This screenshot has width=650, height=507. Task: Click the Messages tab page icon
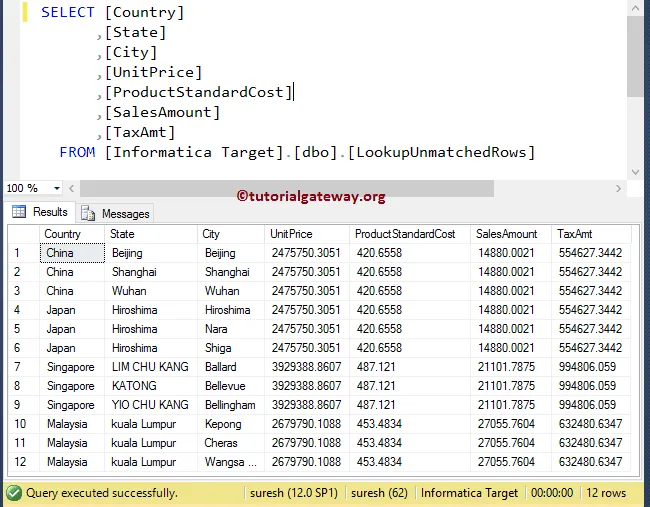88,213
